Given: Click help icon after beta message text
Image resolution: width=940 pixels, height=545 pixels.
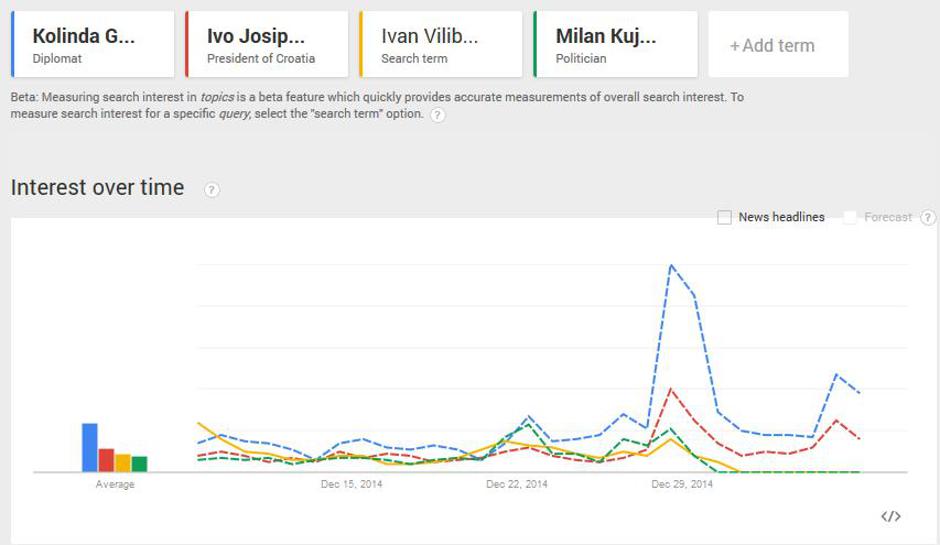Looking at the screenshot, I should tap(438, 115).
